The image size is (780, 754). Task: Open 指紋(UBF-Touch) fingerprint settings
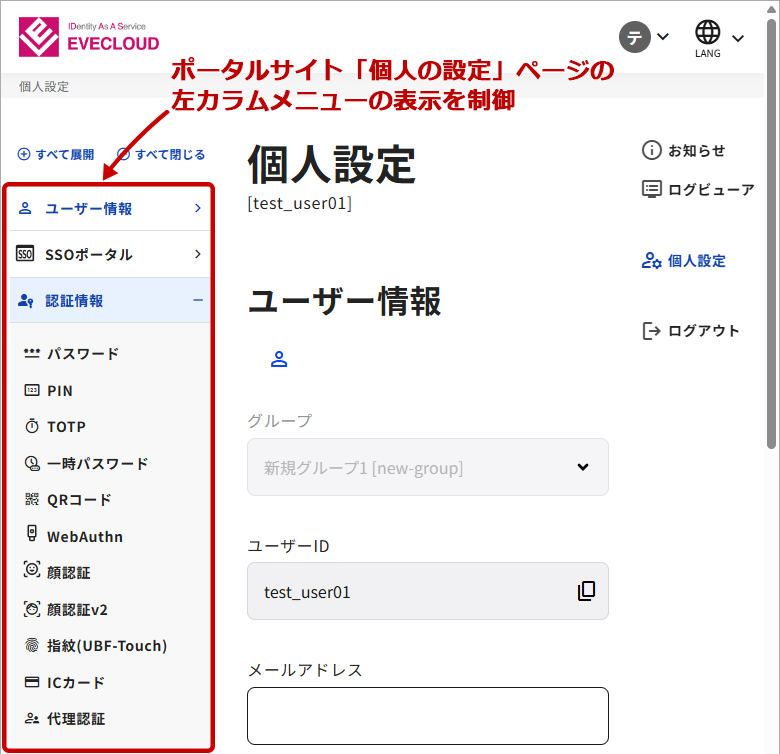pos(106,646)
